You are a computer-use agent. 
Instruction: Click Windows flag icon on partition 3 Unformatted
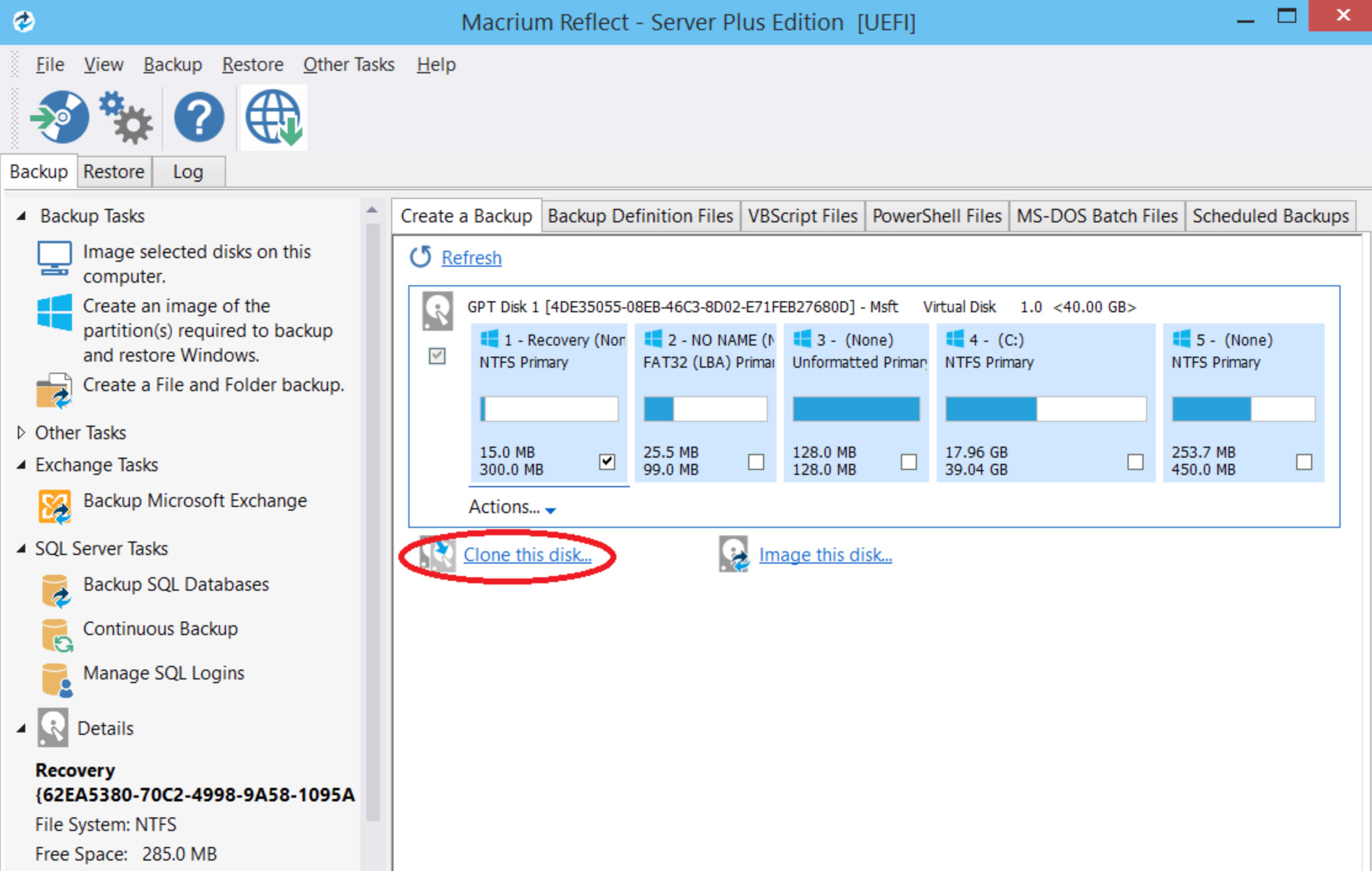(x=802, y=339)
